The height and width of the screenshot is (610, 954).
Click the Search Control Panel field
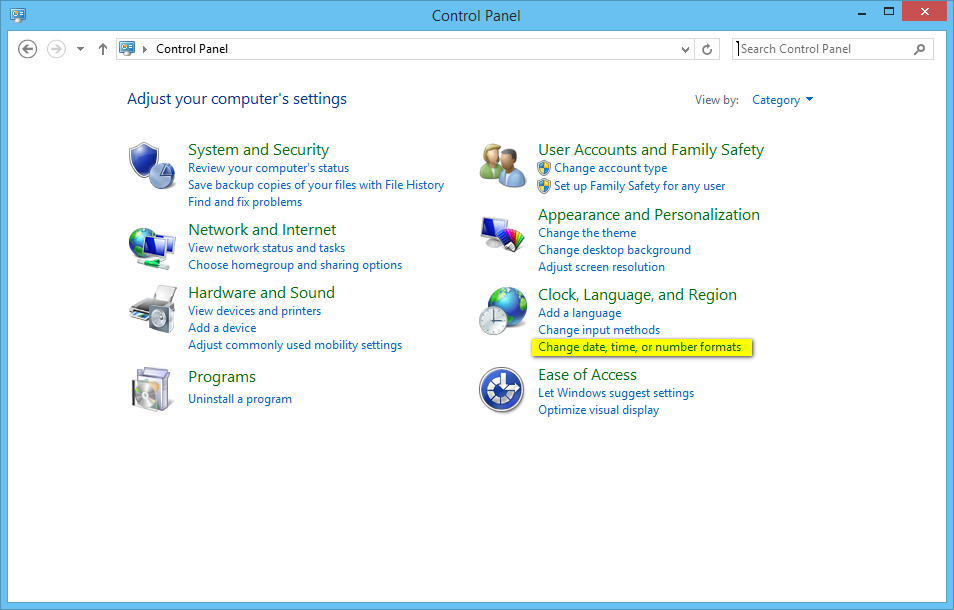[x=825, y=49]
